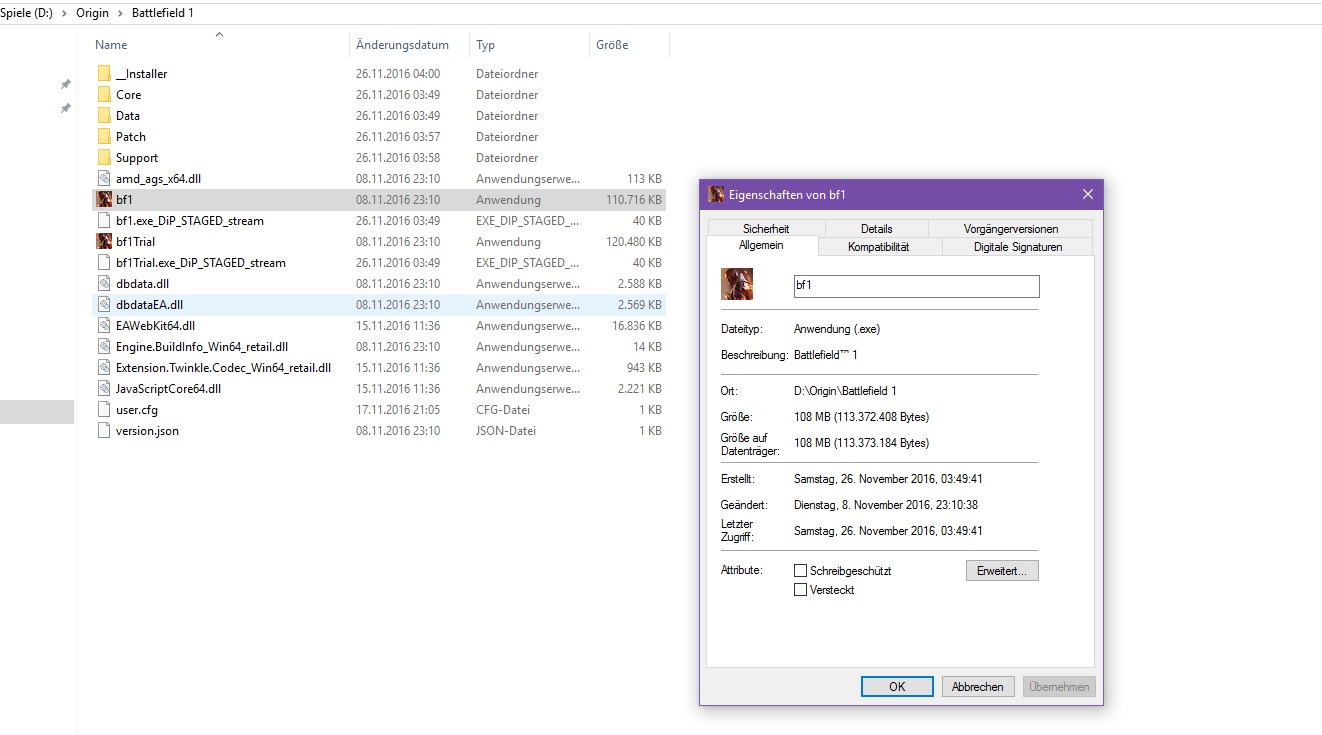Click the JSON-Datei type cell
Viewport: 1322px width, 735px height.
coord(506,431)
